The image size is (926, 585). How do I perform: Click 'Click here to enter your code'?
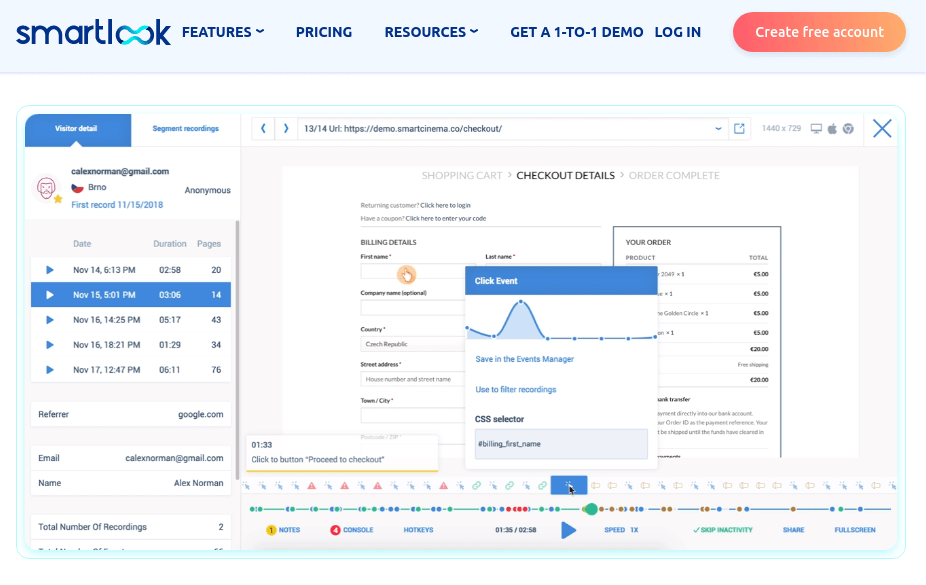(446, 218)
